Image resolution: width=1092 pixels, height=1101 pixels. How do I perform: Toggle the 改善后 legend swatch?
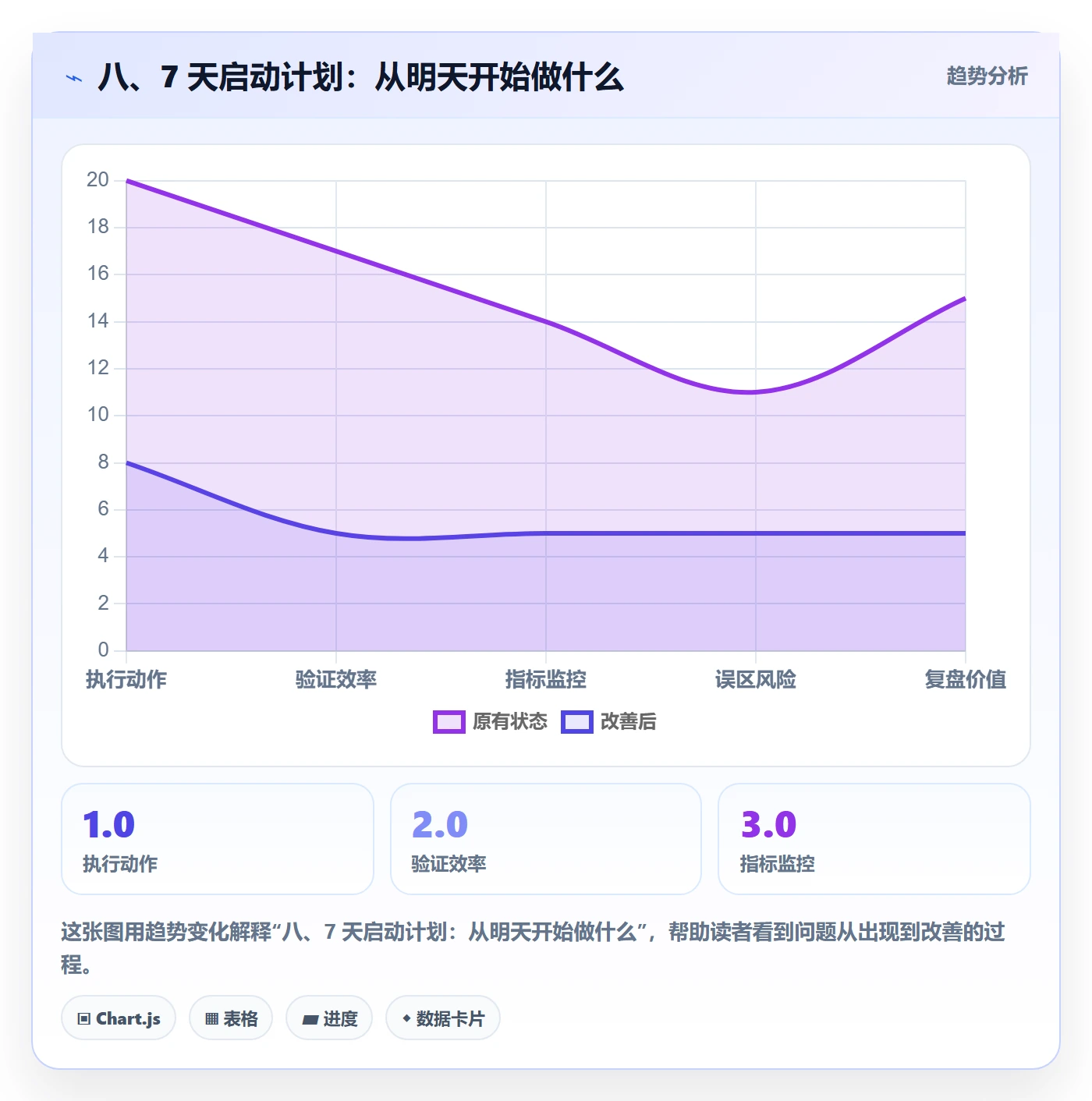point(577,722)
